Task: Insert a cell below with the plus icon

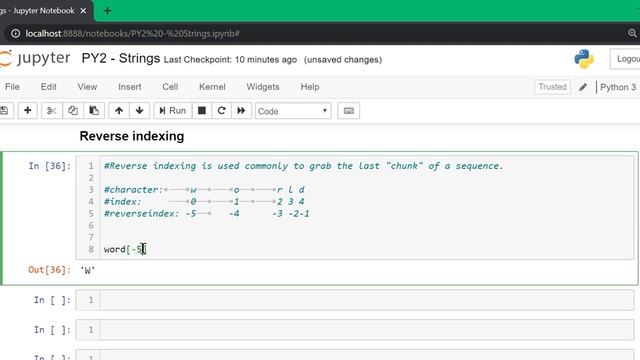Action: 28,111
